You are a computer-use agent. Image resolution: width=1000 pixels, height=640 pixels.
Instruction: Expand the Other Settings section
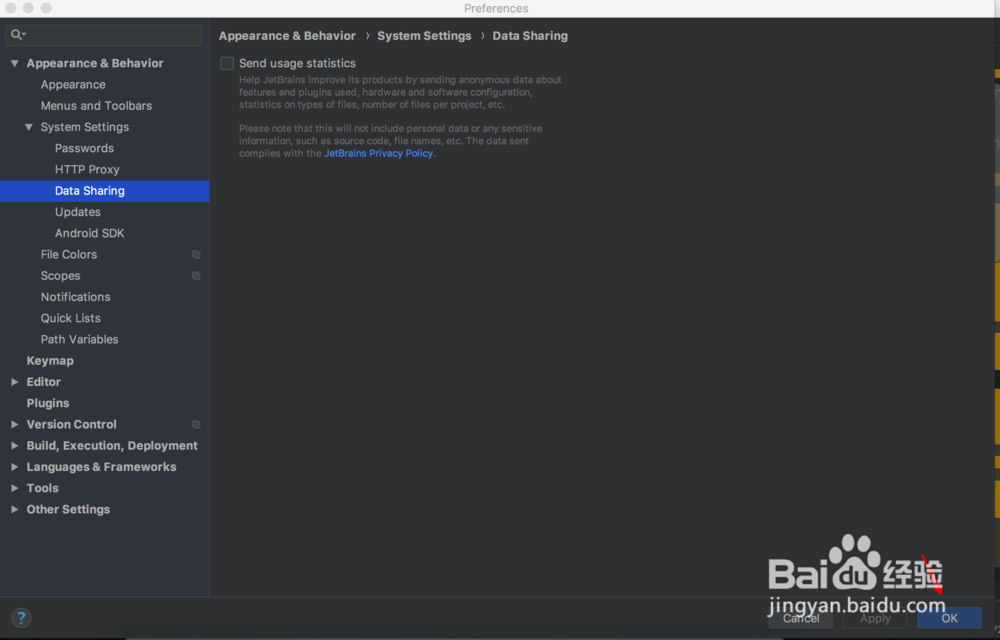(14, 509)
